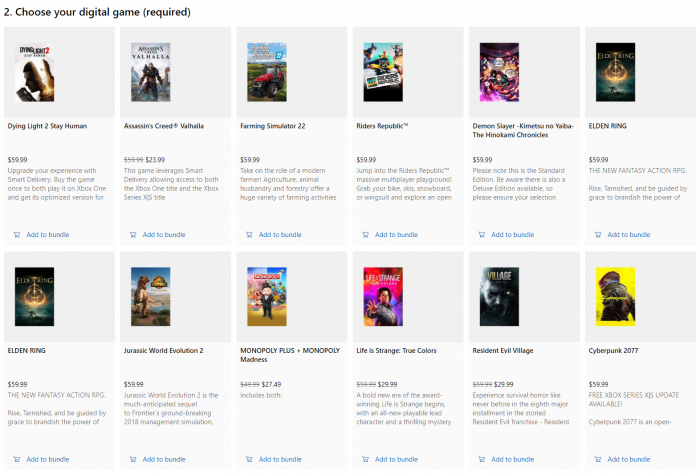Click the 'Farming Simulator 22' title
The width and height of the screenshot is (700, 475).
(x=273, y=126)
